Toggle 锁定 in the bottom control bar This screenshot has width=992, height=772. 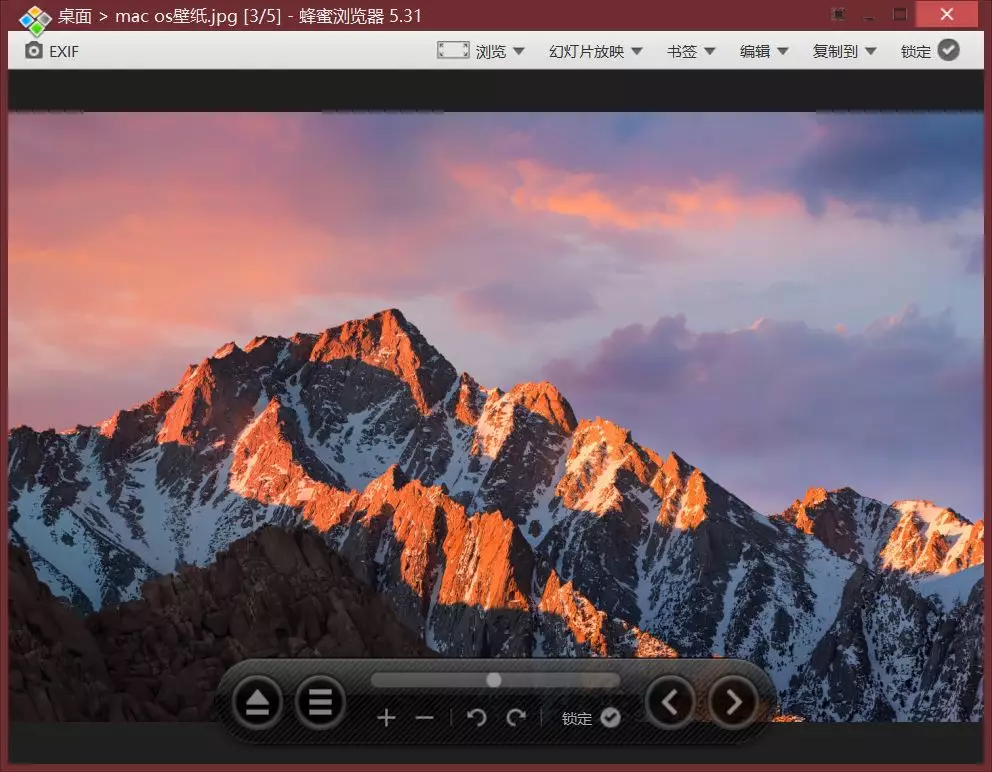tap(591, 718)
